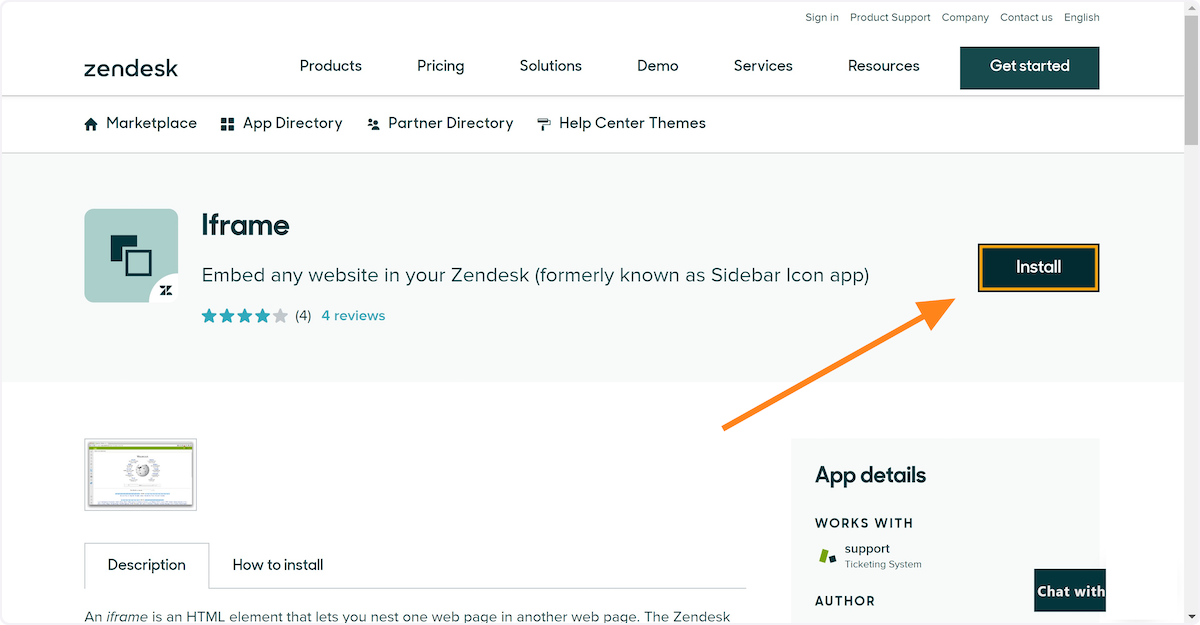
Task: Click the (4) rating count
Action: 303,316
